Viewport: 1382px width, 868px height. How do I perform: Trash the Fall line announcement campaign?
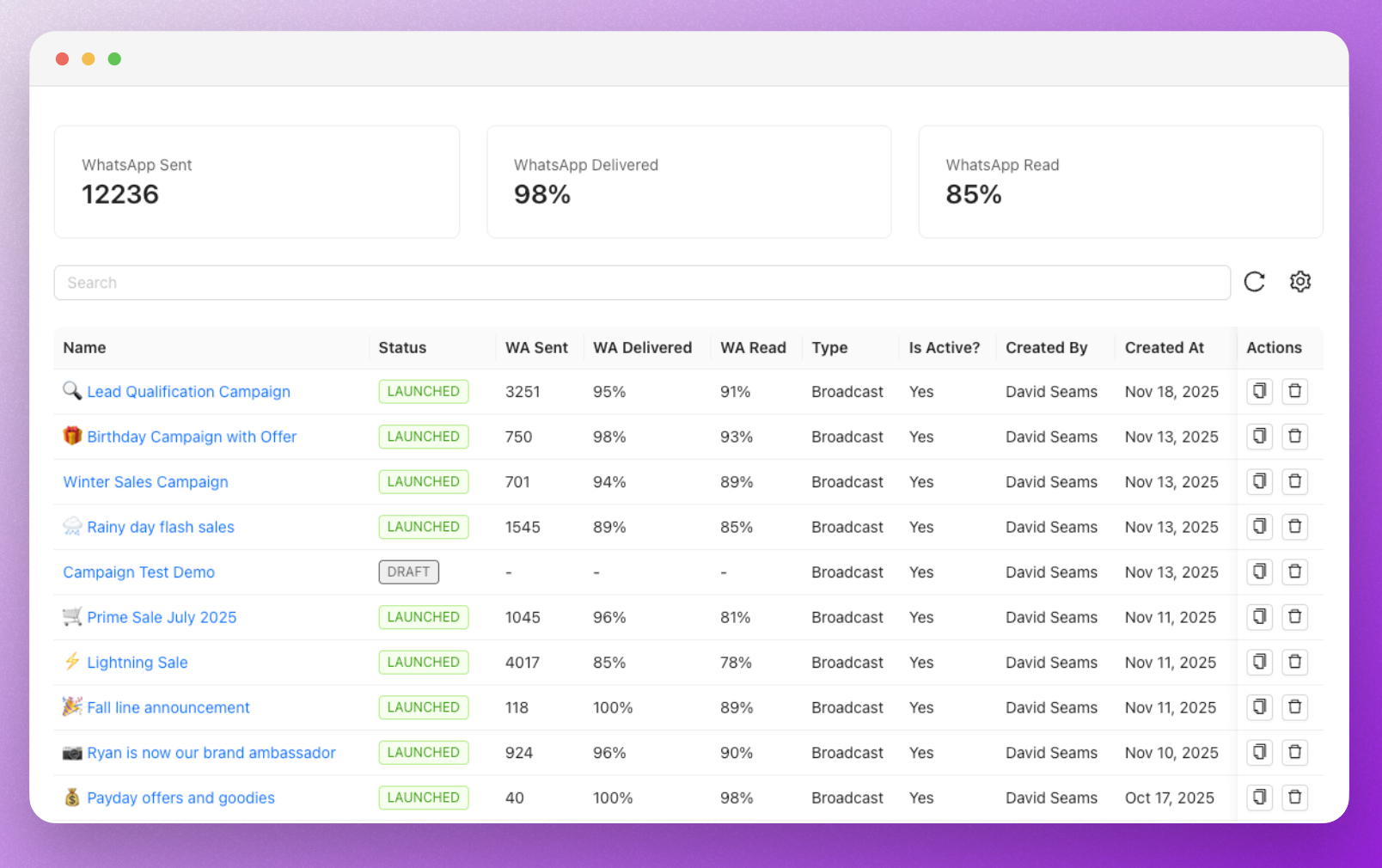[x=1294, y=707]
